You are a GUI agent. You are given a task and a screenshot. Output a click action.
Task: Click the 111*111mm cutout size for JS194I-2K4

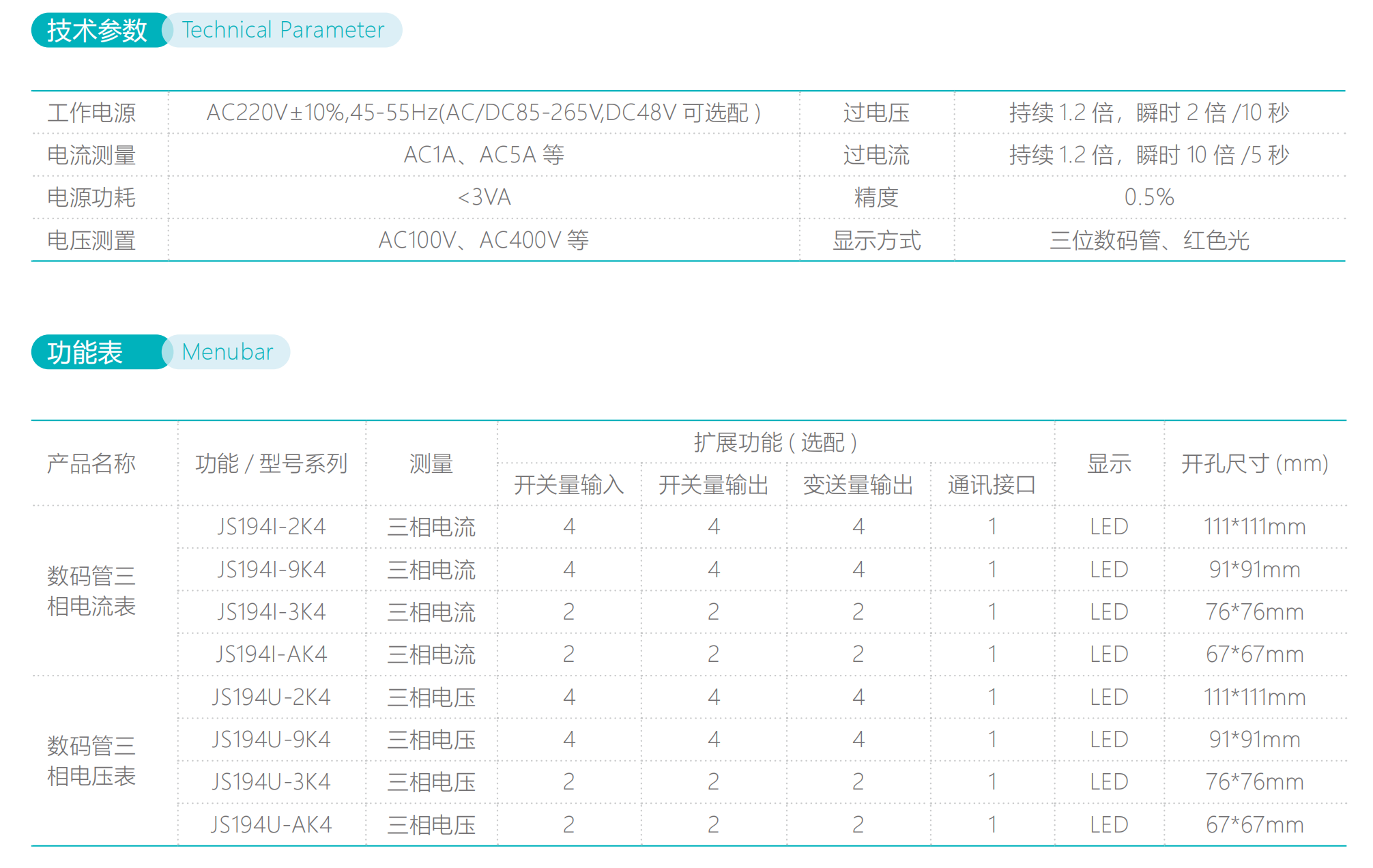(1254, 526)
